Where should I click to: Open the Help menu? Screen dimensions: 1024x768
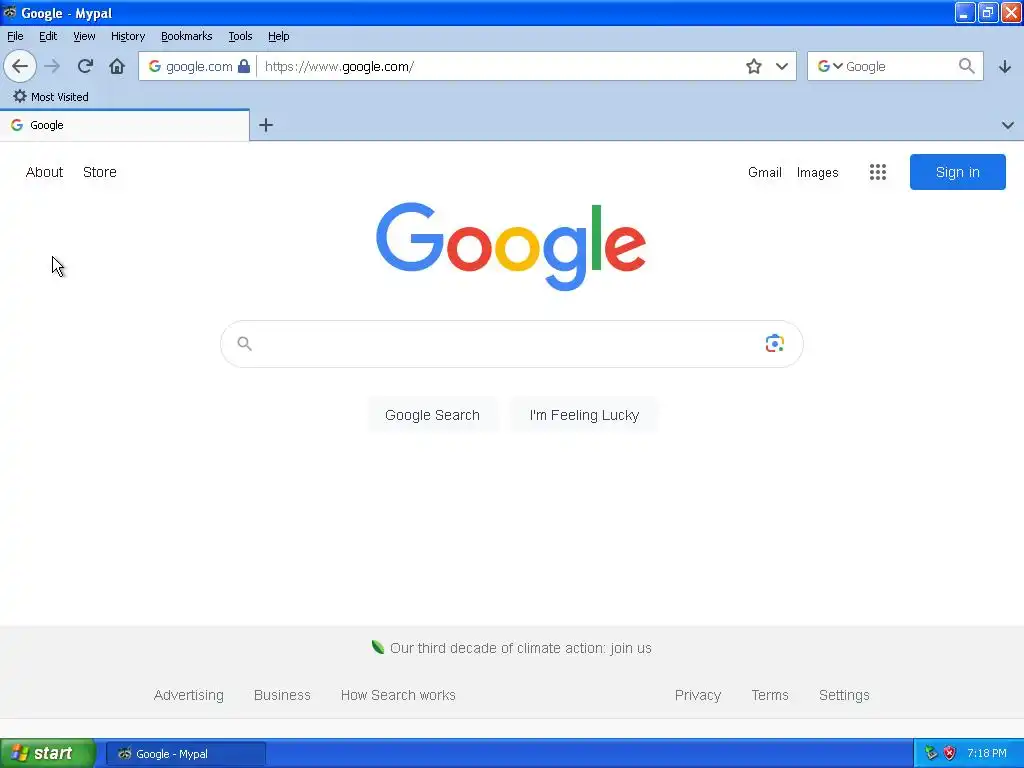[x=279, y=36]
